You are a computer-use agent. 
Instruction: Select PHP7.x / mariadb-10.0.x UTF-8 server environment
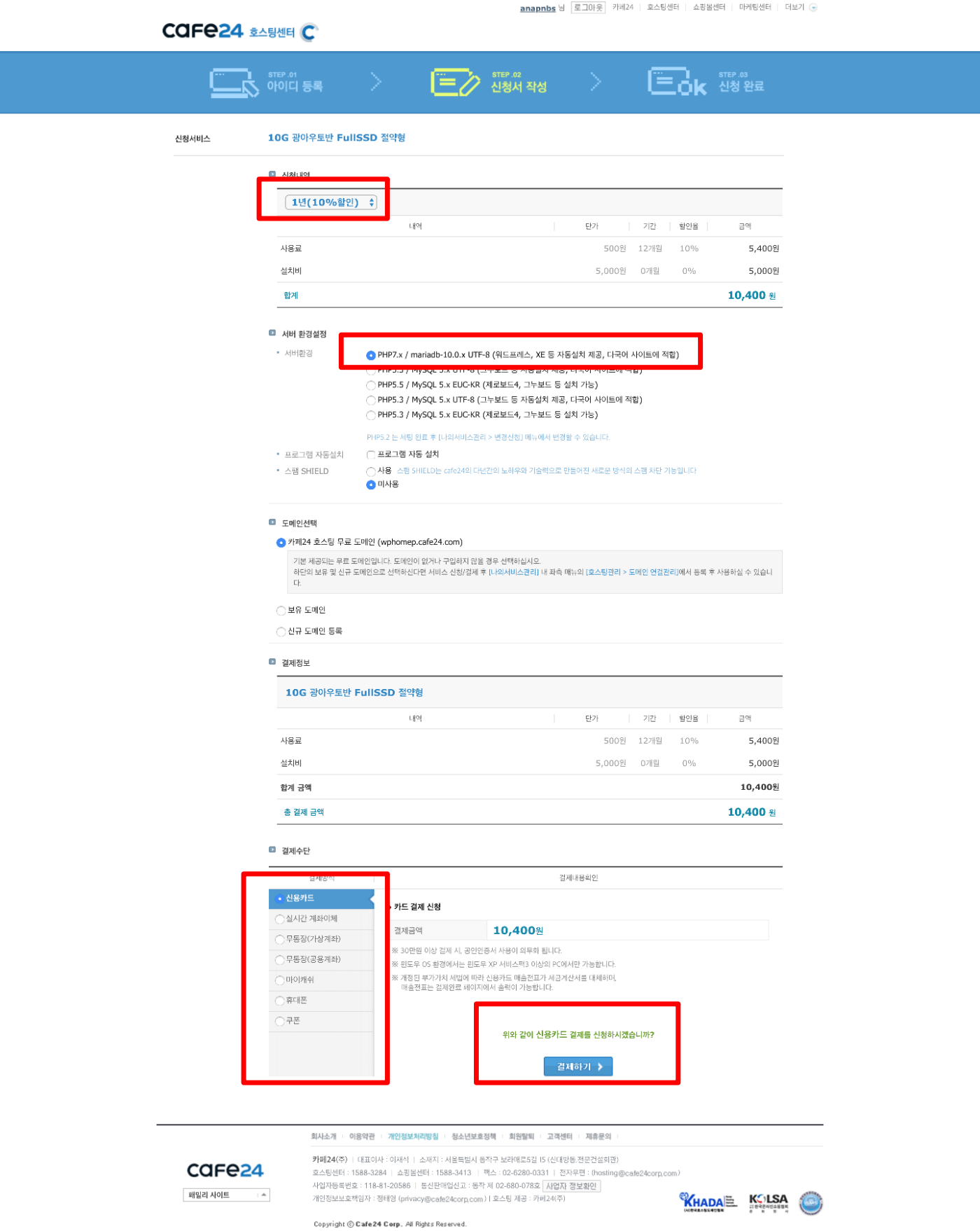click(371, 355)
